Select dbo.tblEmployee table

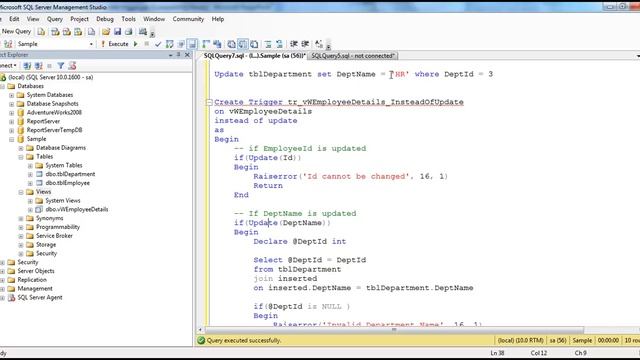tap(67, 183)
